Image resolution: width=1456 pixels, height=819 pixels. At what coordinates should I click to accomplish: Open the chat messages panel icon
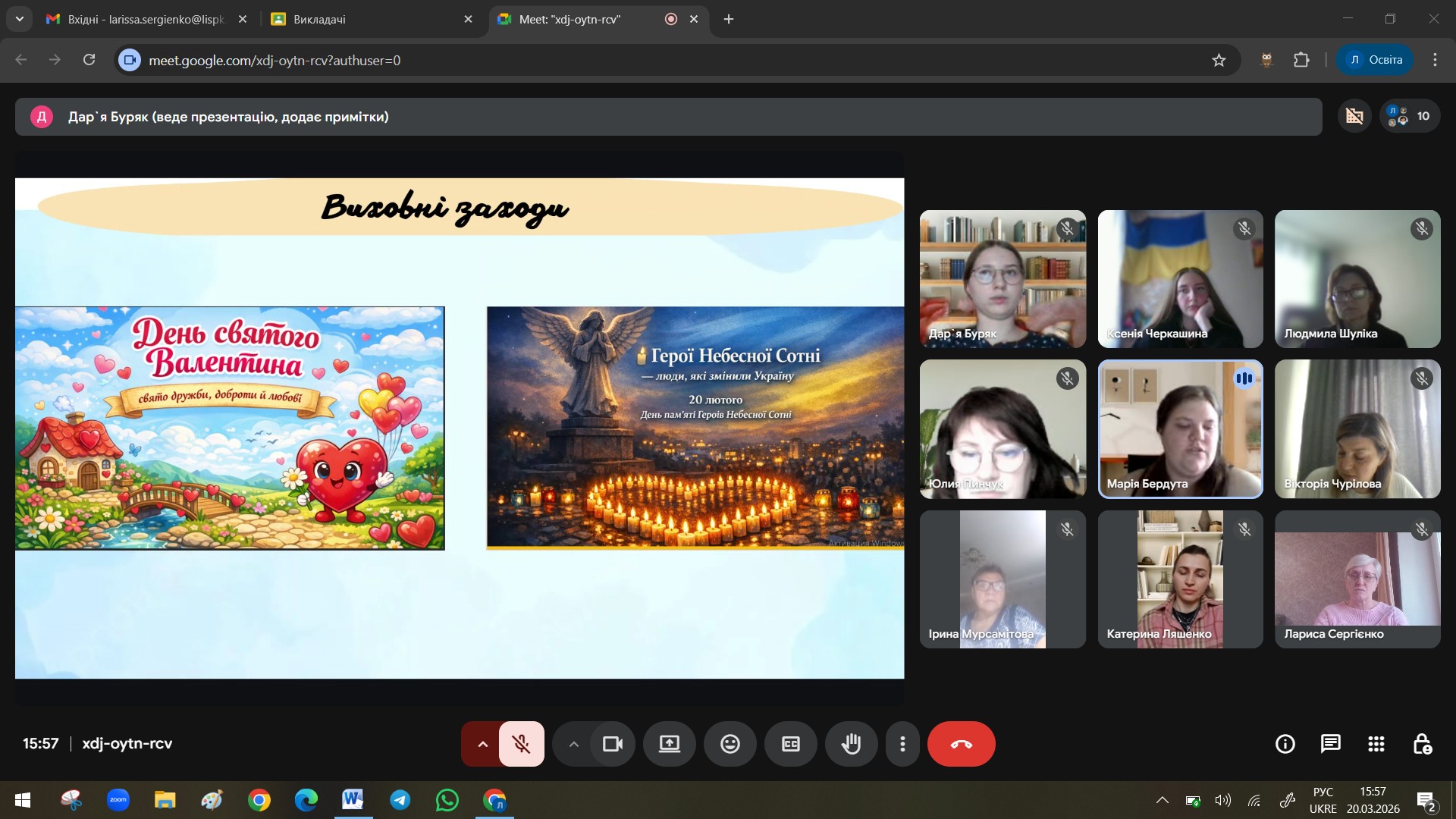[x=1330, y=744]
